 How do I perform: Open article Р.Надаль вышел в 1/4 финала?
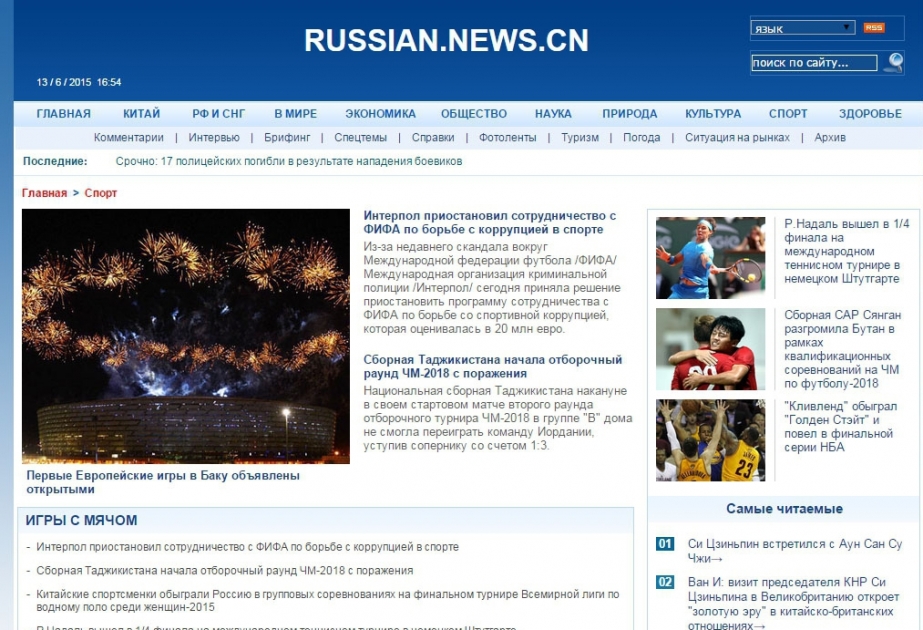pyautogui.click(x=846, y=251)
